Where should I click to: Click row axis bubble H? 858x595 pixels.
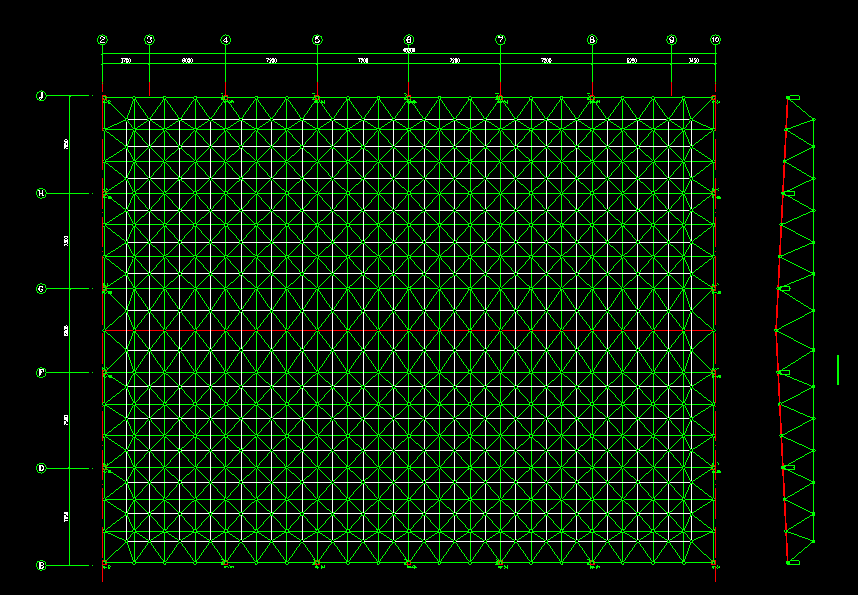(41, 193)
